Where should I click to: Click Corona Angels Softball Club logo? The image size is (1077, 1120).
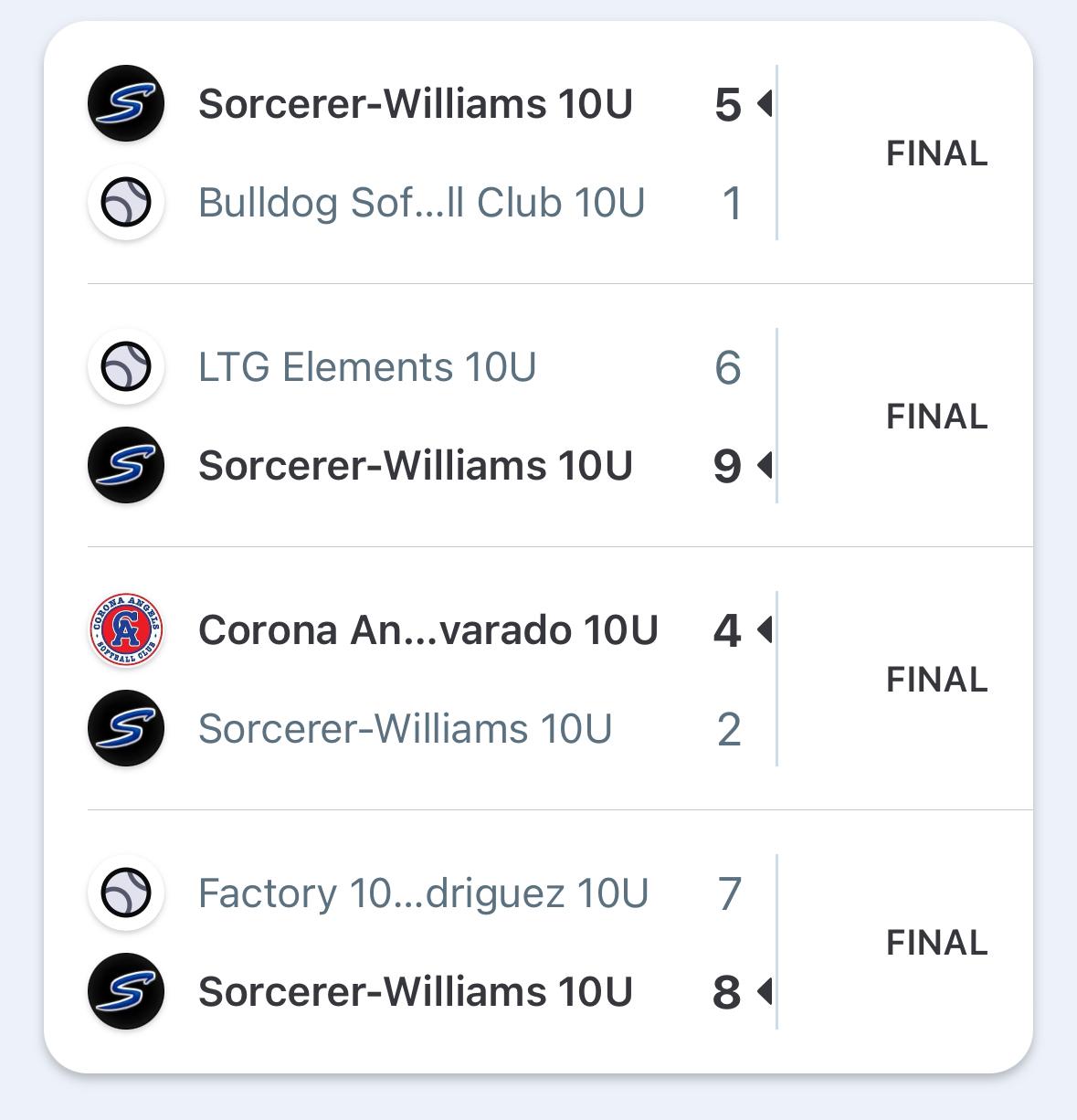point(126,629)
